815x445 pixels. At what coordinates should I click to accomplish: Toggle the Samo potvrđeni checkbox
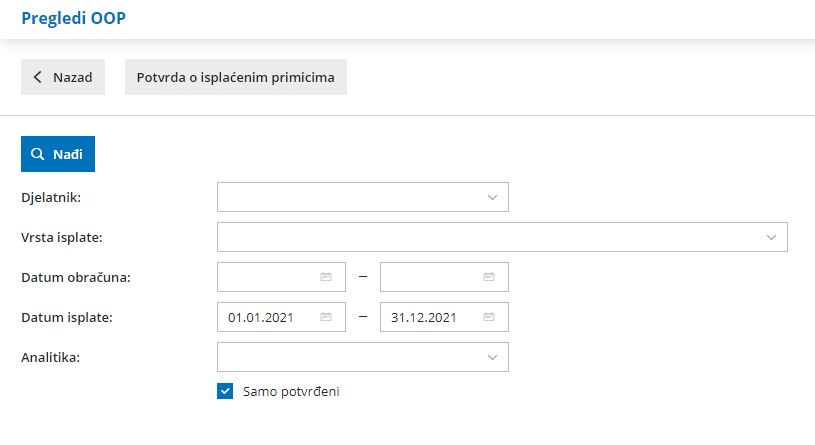225,391
